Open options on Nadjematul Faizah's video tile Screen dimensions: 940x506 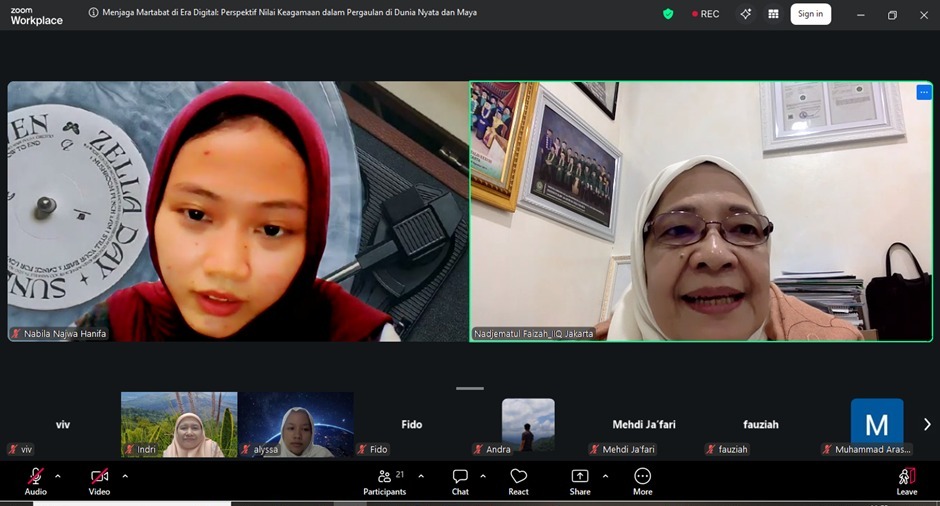(x=923, y=92)
